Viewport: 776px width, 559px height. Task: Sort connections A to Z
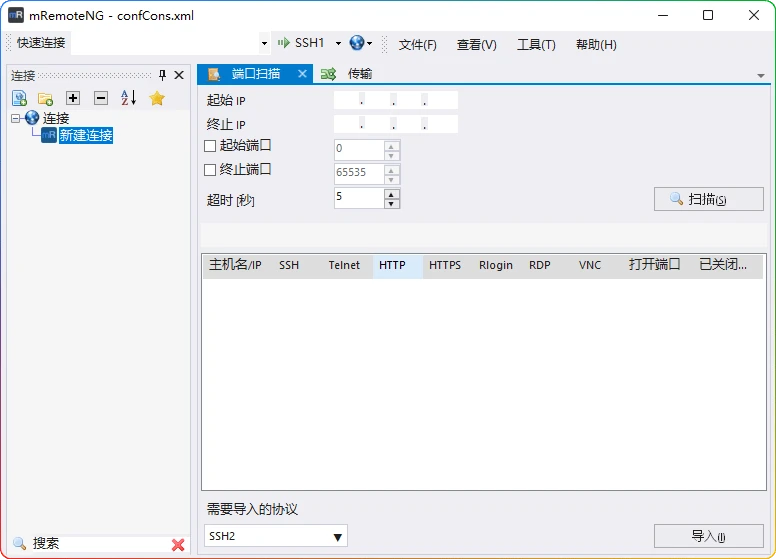129,98
